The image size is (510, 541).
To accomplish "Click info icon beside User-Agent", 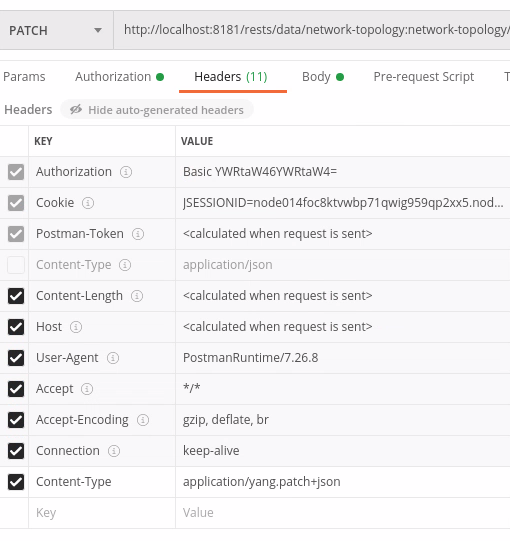I will pyautogui.click(x=113, y=358).
